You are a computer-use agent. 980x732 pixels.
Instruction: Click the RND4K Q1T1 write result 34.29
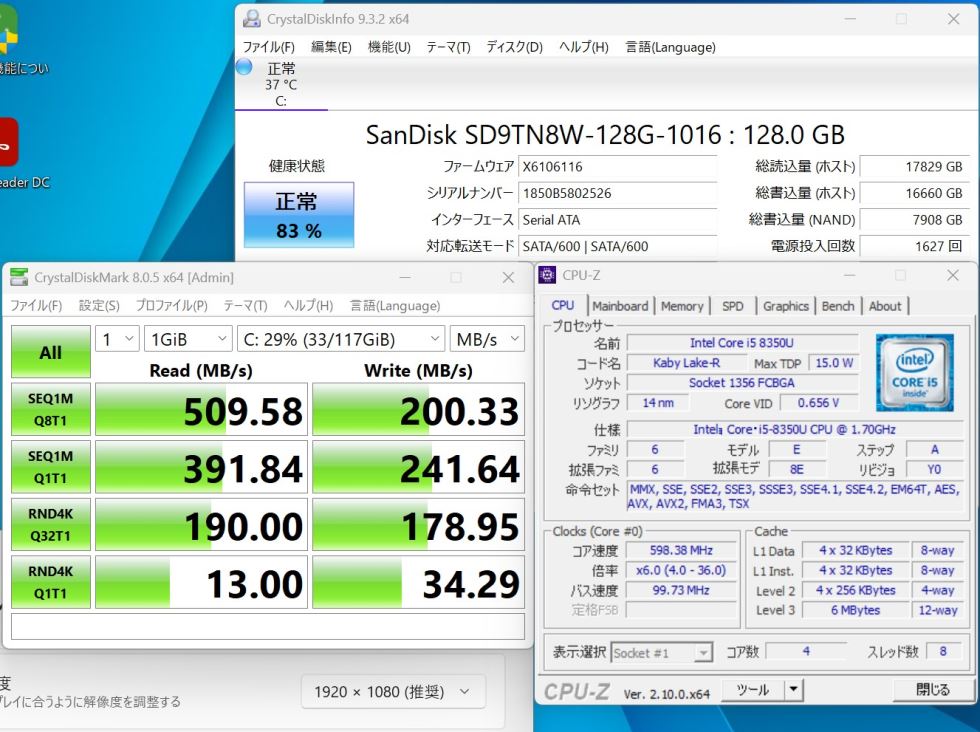pos(418,583)
